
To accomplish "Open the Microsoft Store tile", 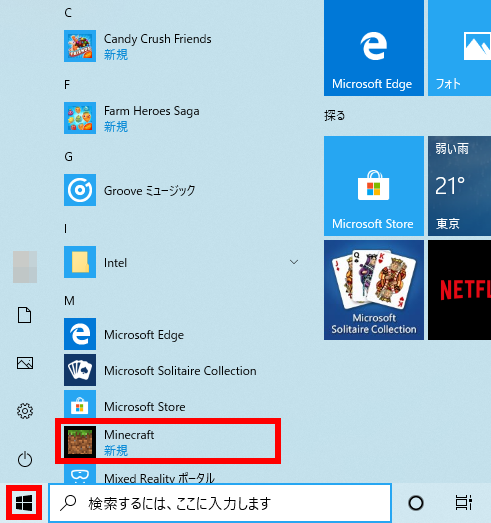I will pyautogui.click(x=374, y=186).
